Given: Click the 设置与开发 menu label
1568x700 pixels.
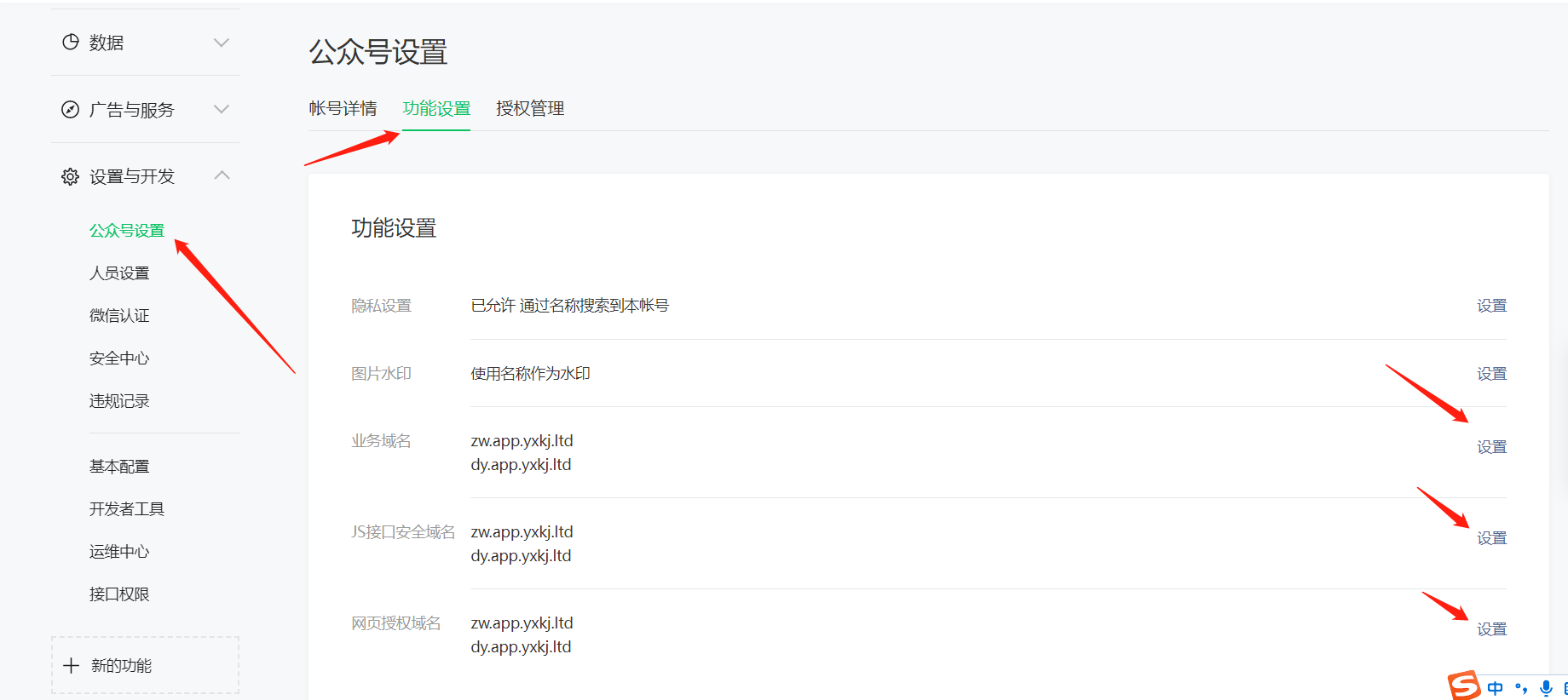Looking at the screenshot, I should pos(132,176).
